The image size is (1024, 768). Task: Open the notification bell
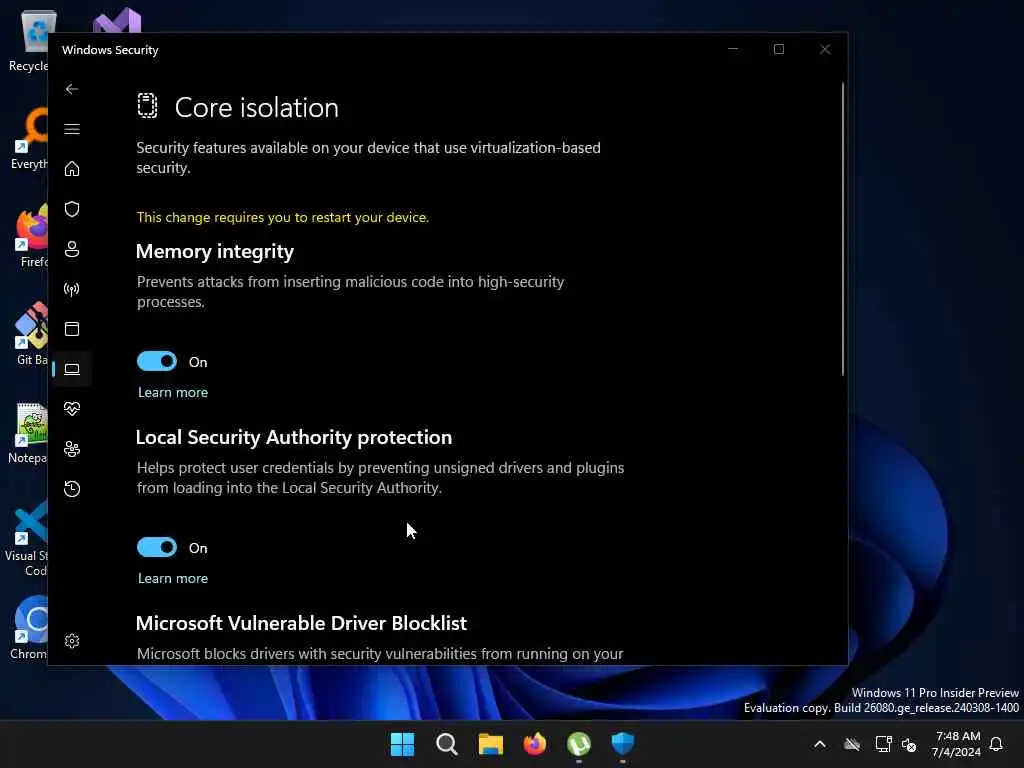click(x=996, y=744)
